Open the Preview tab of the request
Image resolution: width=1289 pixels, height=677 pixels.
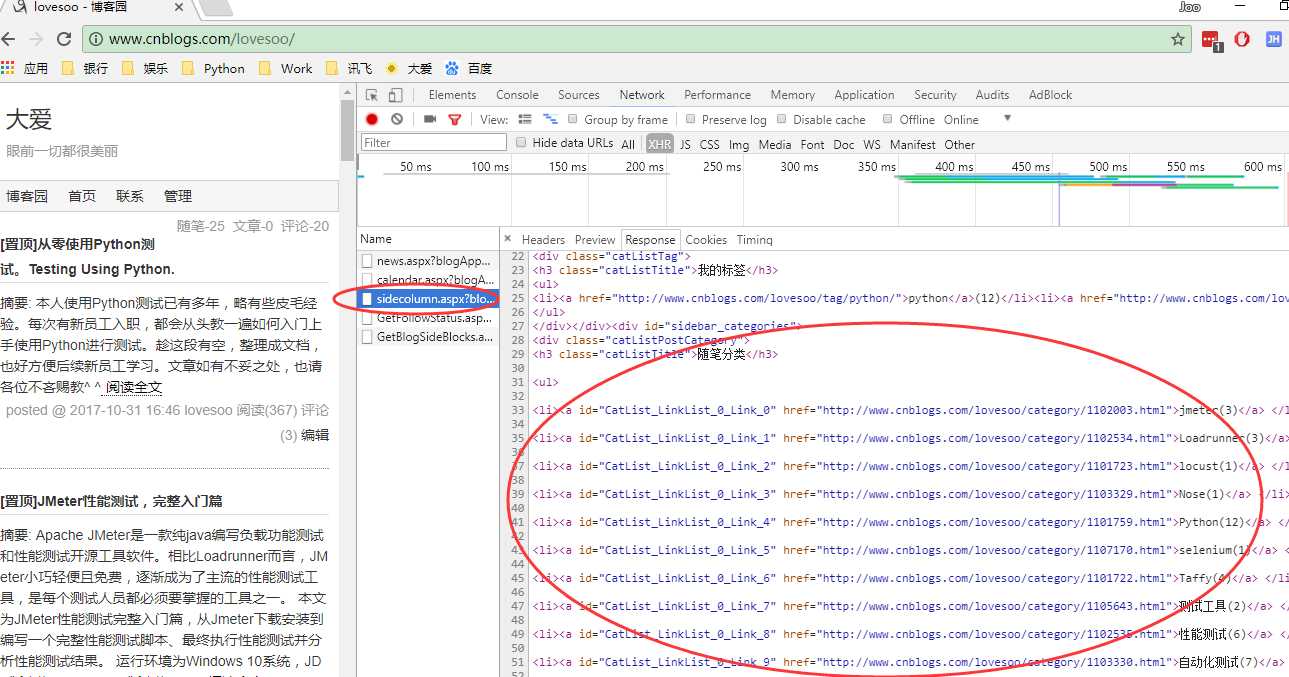pyautogui.click(x=595, y=240)
